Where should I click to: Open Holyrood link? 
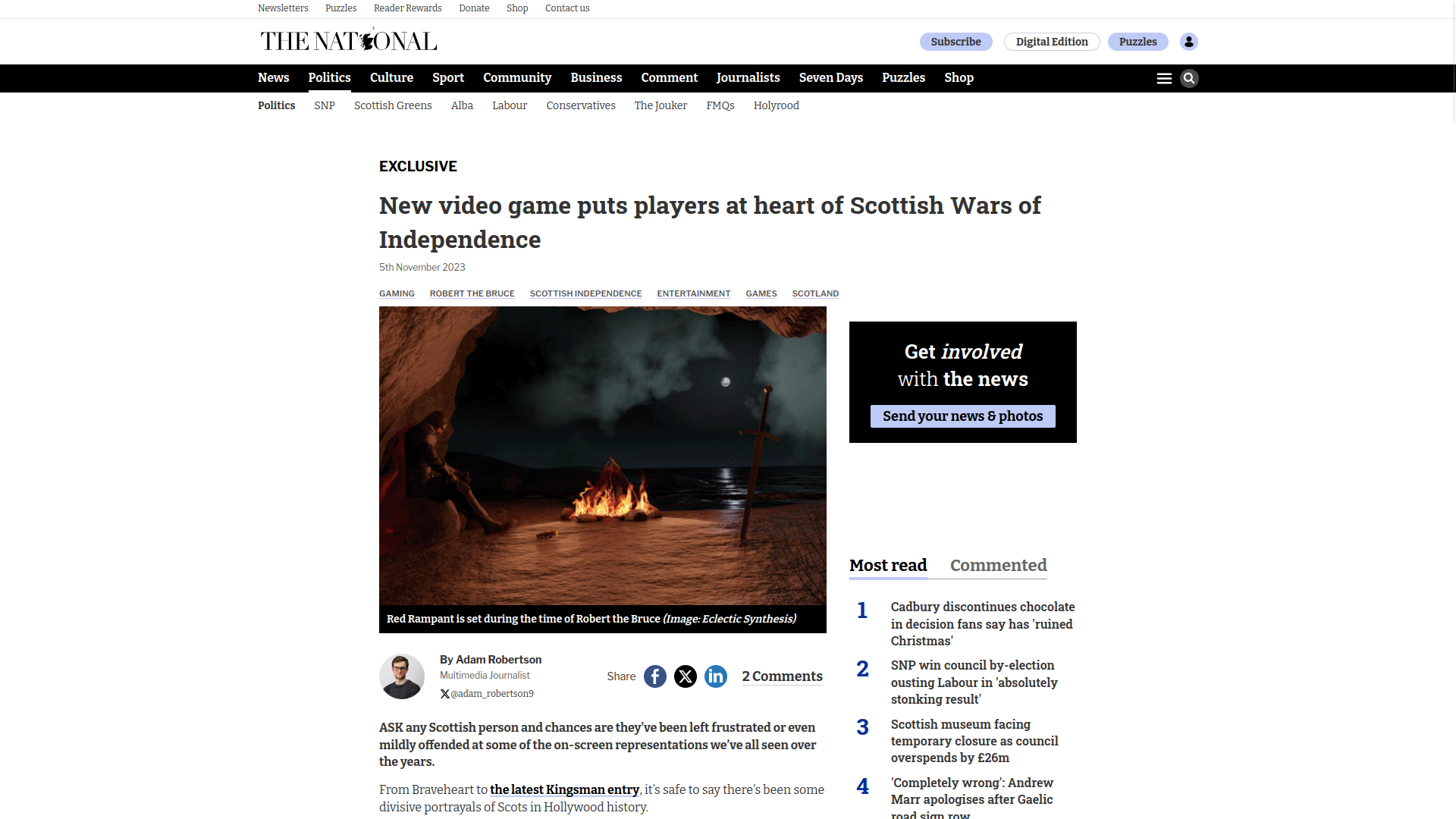click(x=777, y=105)
